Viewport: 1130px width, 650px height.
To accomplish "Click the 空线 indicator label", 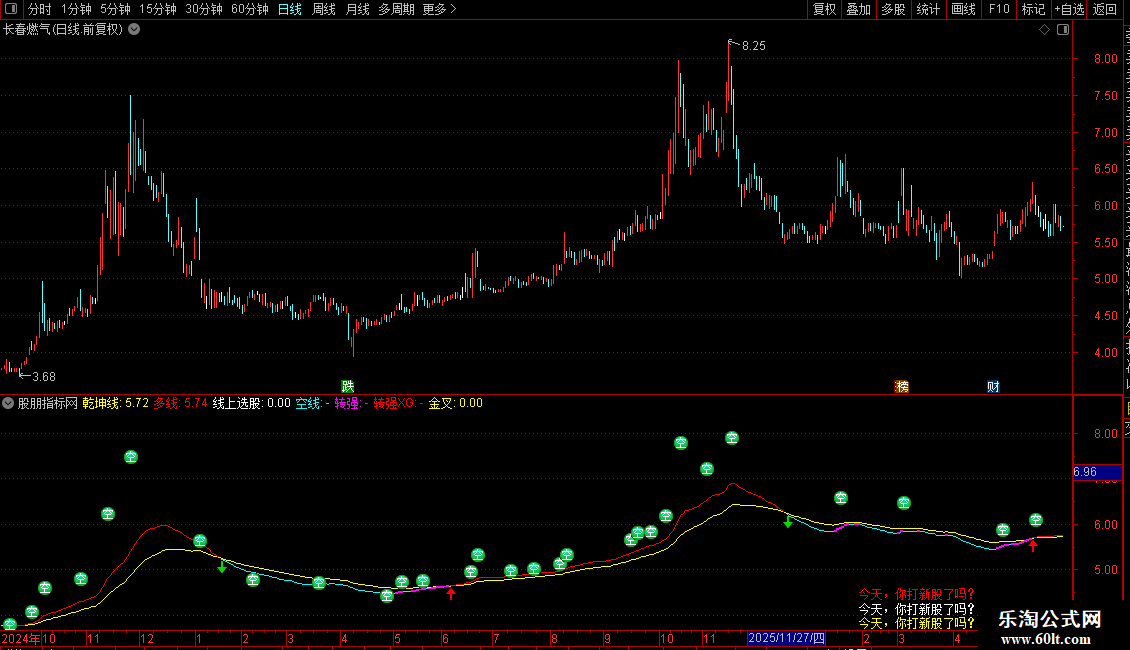I will tap(312, 404).
